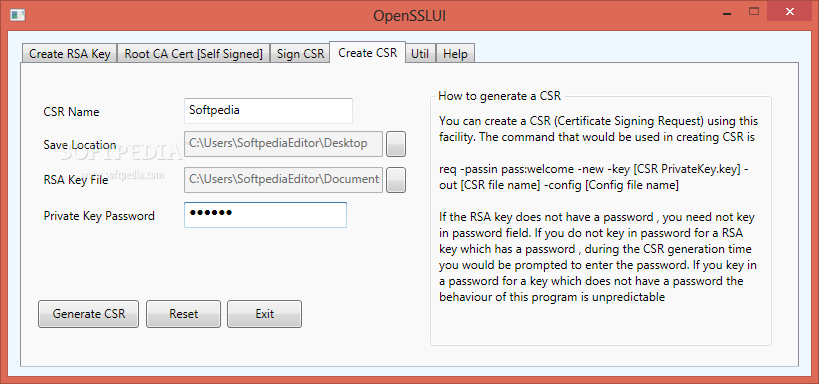Click the 'Private Key Password' label
819x384 pixels.
99,216
